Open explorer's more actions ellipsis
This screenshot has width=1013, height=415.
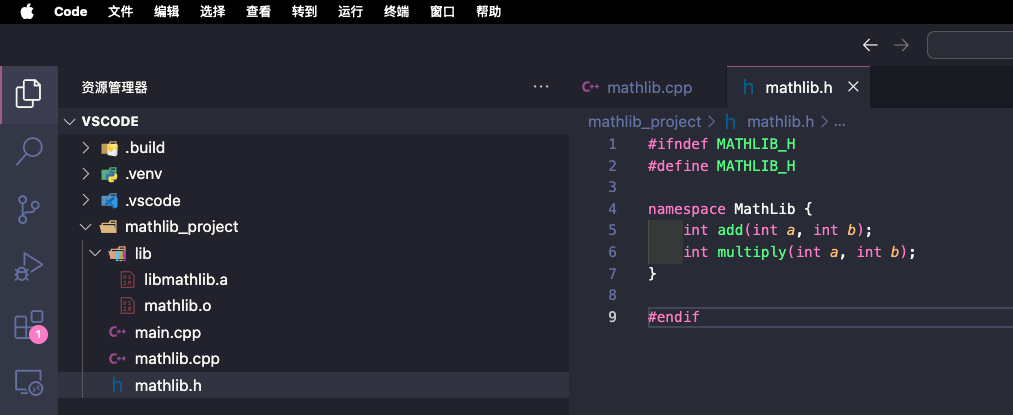click(541, 87)
